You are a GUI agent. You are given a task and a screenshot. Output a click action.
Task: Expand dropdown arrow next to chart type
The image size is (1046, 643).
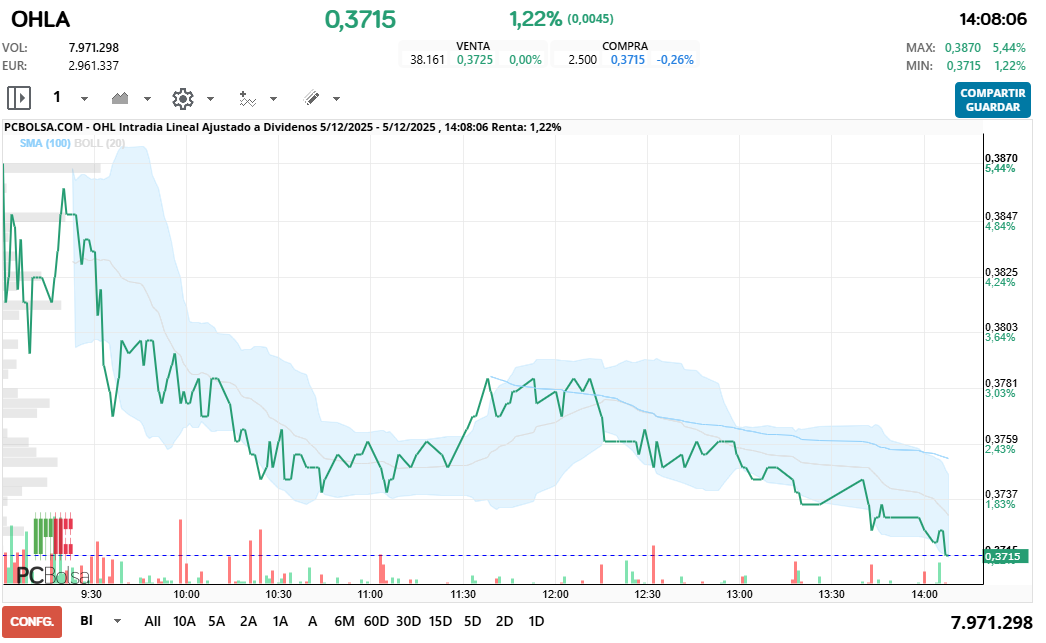pos(147,99)
